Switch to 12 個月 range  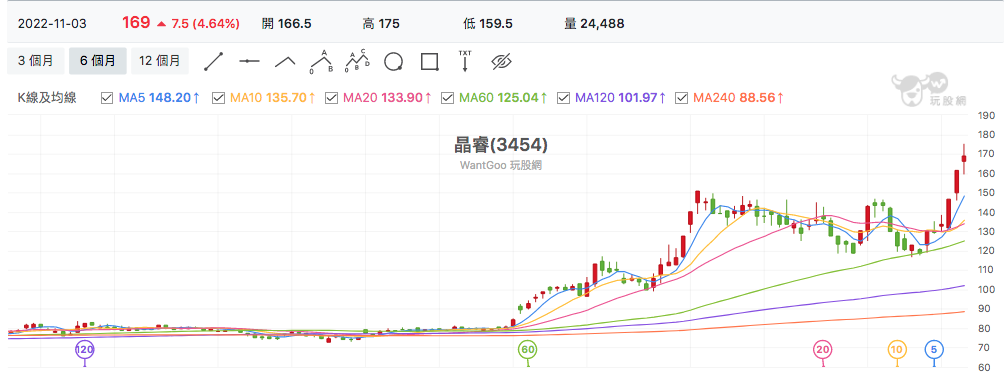(x=160, y=61)
